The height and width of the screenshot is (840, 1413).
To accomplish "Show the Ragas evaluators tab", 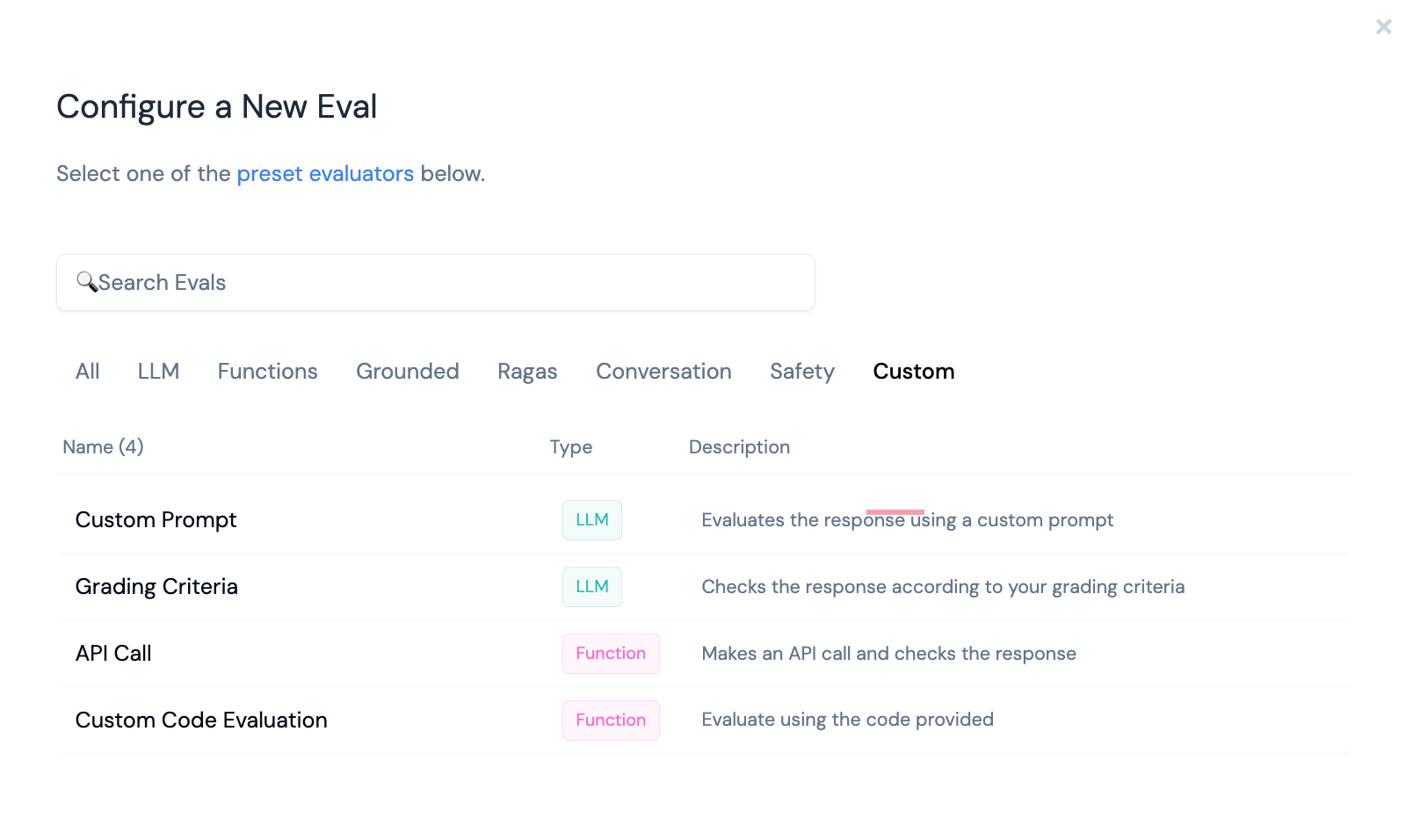I will [x=527, y=372].
